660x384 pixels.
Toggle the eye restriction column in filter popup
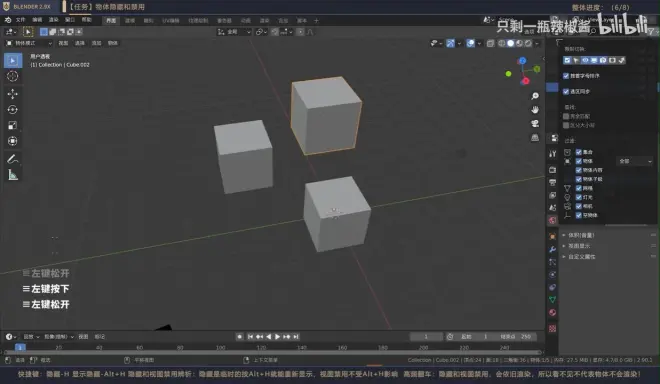pos(585,60)
